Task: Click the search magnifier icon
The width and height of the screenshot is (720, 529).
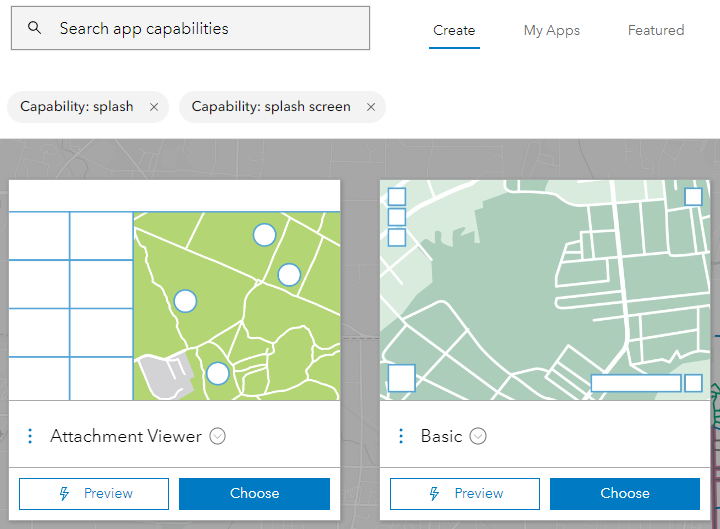Action: (35, 29)
